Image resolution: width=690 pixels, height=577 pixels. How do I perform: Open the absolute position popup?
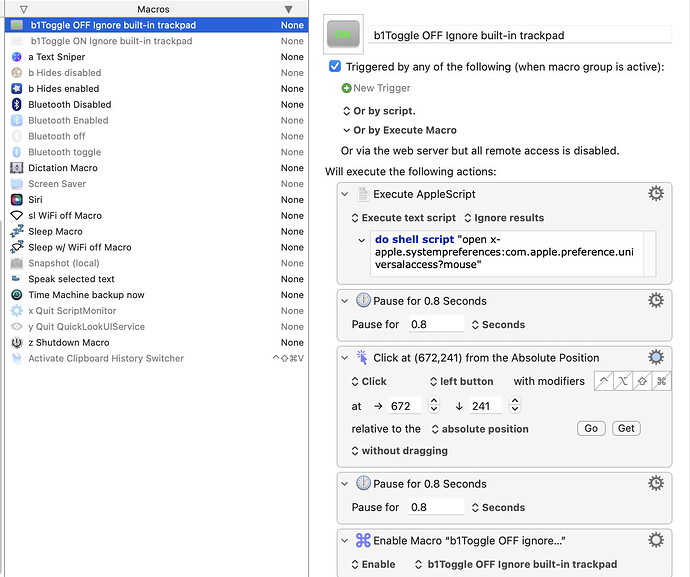480,429
